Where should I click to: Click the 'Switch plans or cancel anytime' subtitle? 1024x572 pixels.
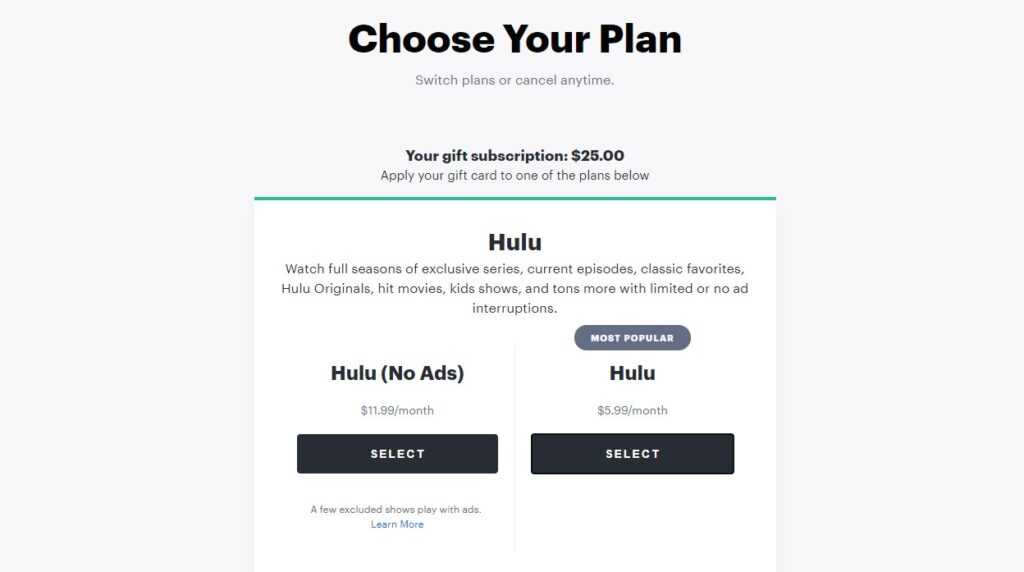[x=514, y=80]
